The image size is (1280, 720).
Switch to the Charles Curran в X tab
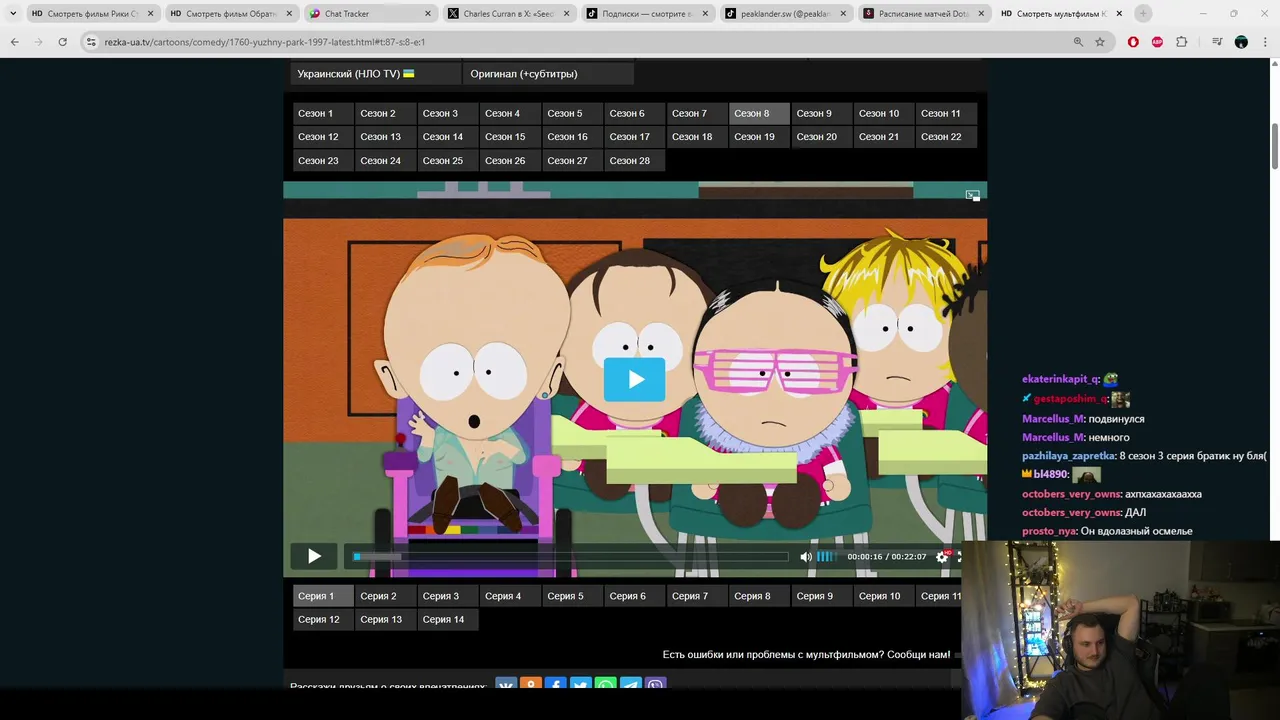point(508,13)
